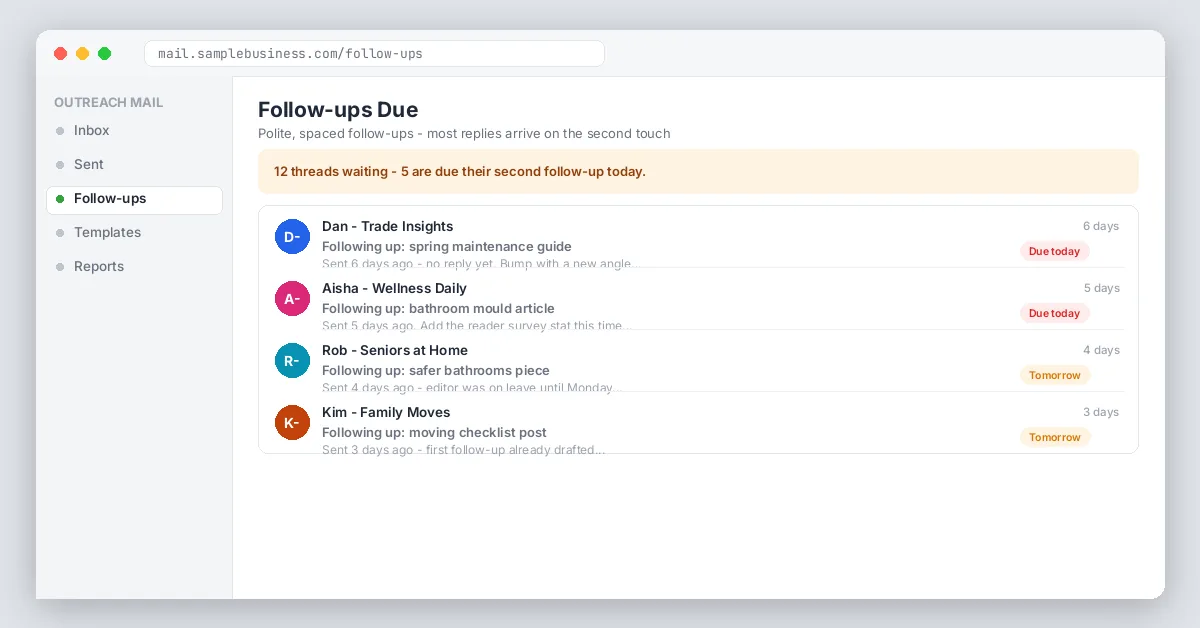Viewport: 1200px width, 628px height.
Task: Close the window with the red button
Action: [60, 54]
